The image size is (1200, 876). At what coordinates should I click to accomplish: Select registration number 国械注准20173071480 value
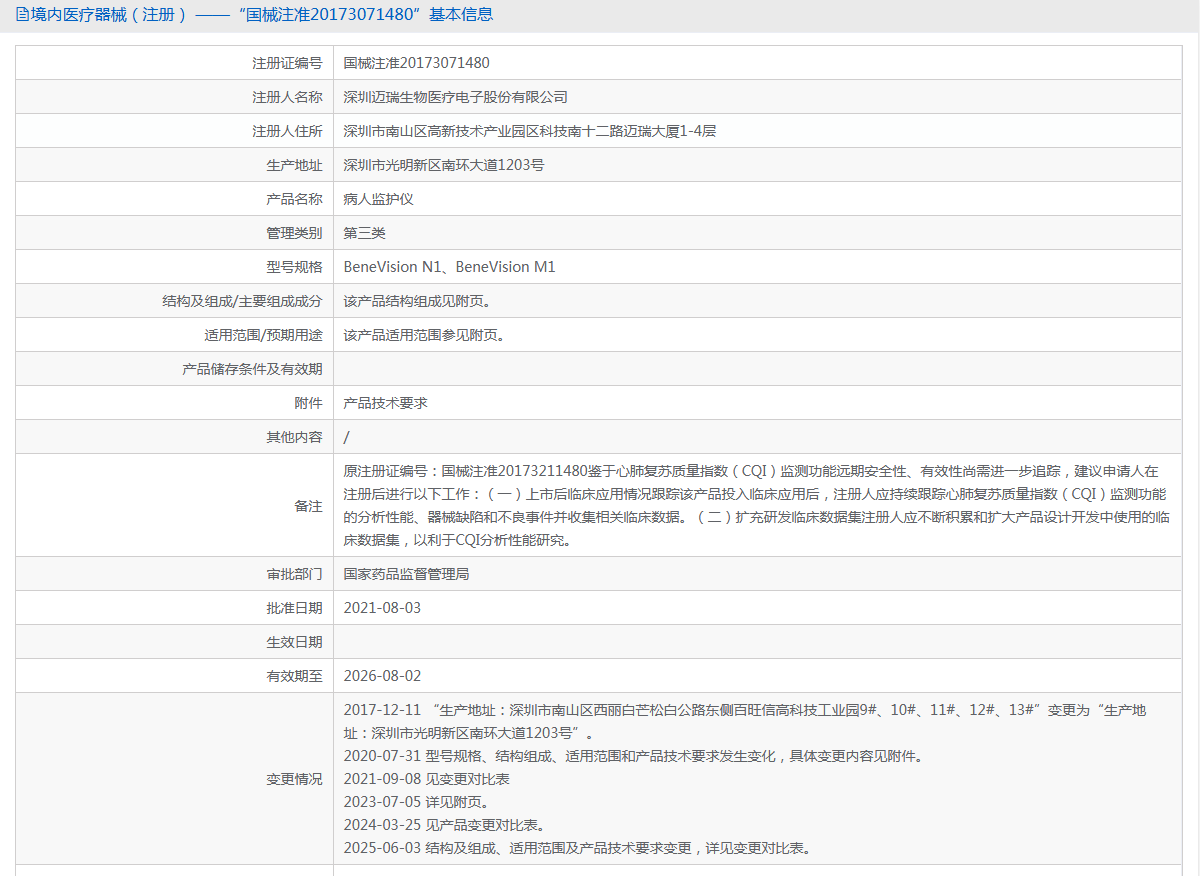(417, 63)
